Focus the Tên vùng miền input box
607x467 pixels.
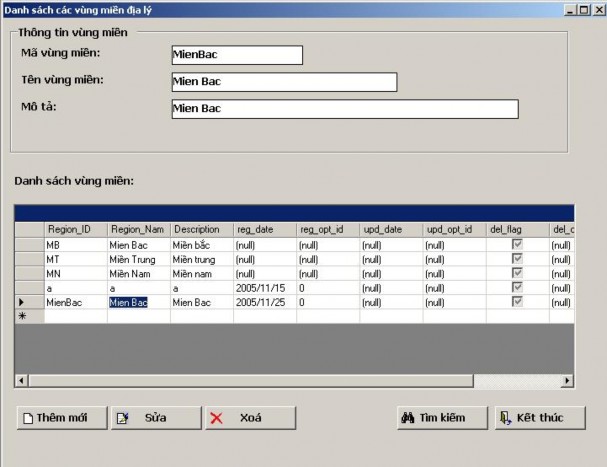click(x=283, y=82)
